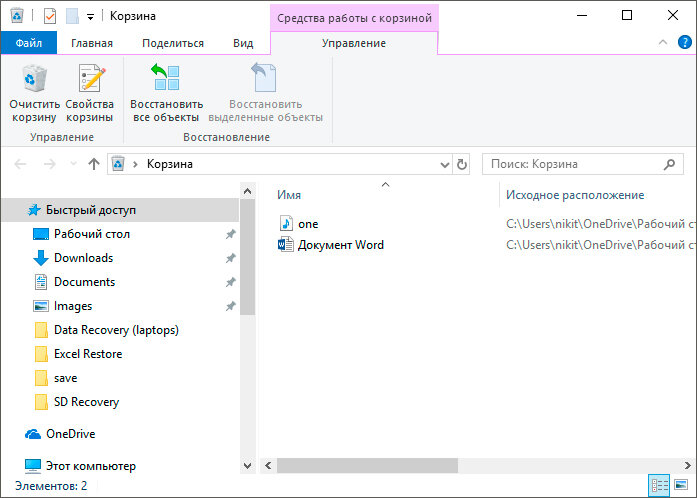
Task: Switch to large thumbnails view icon
Action: pos(681,485)
